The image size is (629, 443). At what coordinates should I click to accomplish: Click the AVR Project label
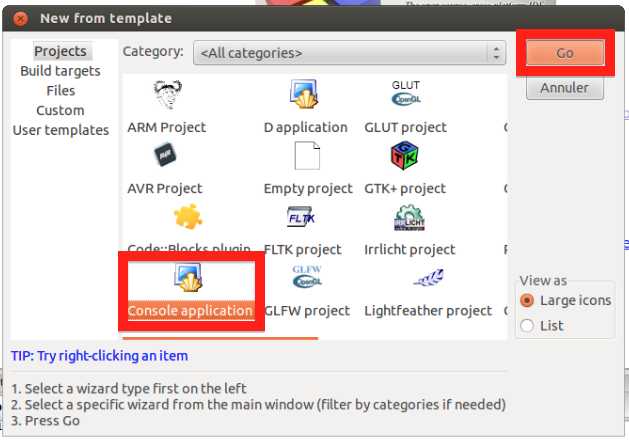pyautogui.click(x=165, y=189)
